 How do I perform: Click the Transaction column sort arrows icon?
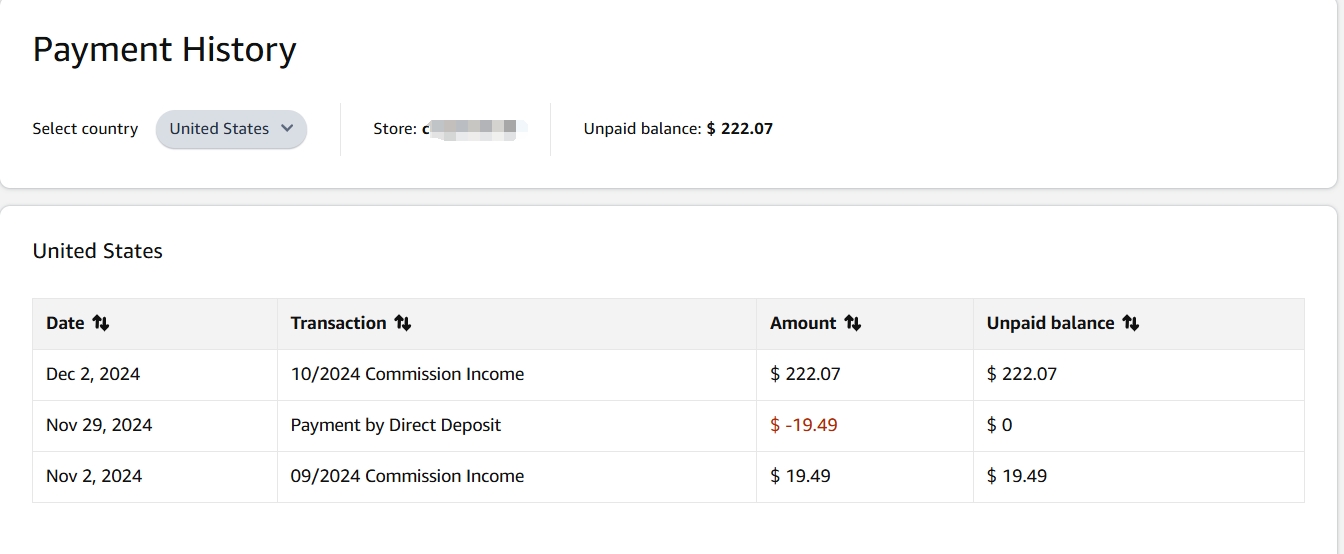pyautogui.click(x=402, y=323)
